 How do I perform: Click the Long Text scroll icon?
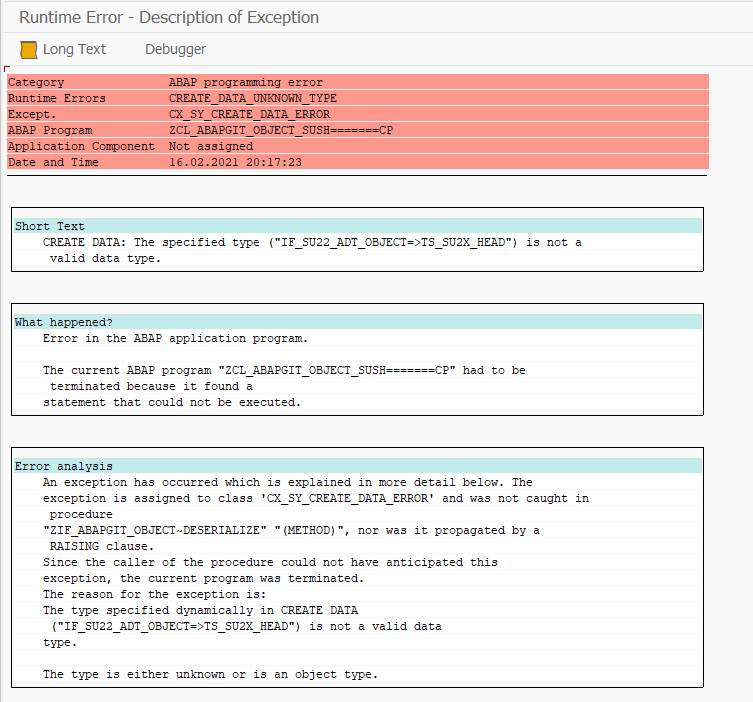coord(28,49)
